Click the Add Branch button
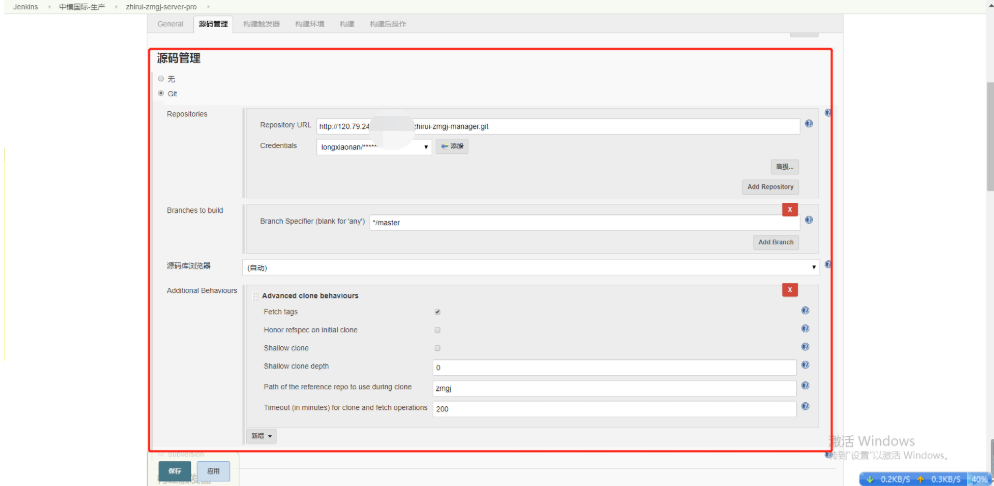This screenshot has height=486, width=994. 776,242
